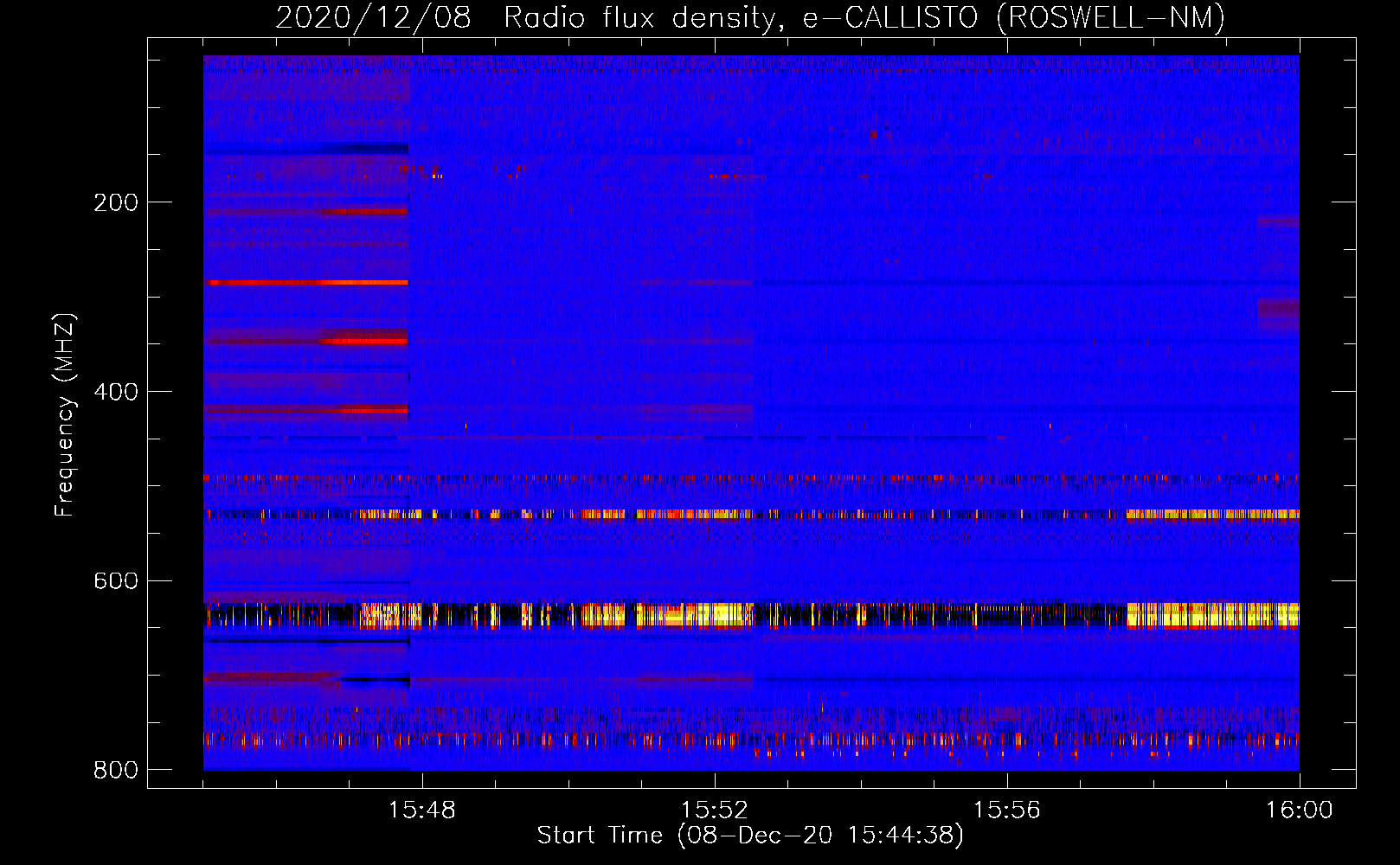
Task: Click the 'Start Time (08-Dec-20 15:44:38)' label
Action: click(750, 836)
